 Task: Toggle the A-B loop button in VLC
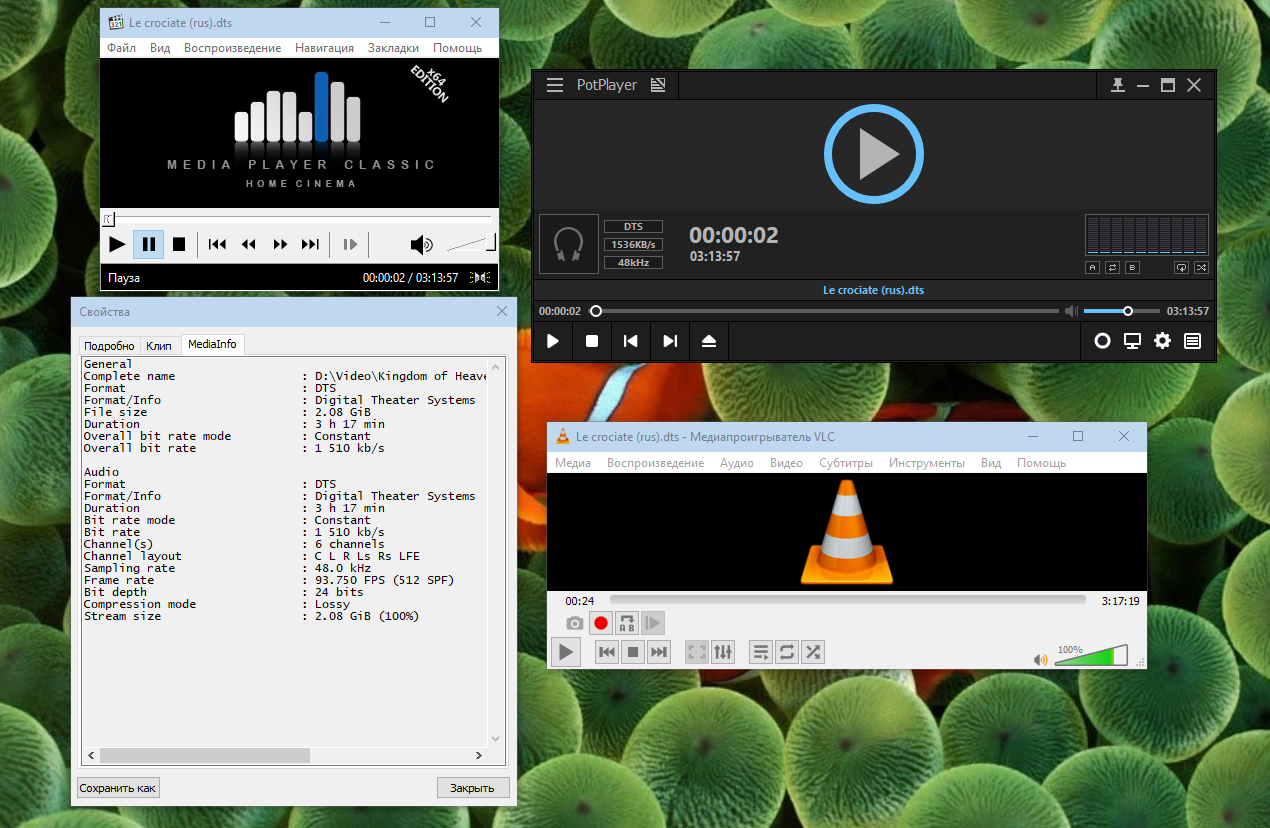coord(627,623)
